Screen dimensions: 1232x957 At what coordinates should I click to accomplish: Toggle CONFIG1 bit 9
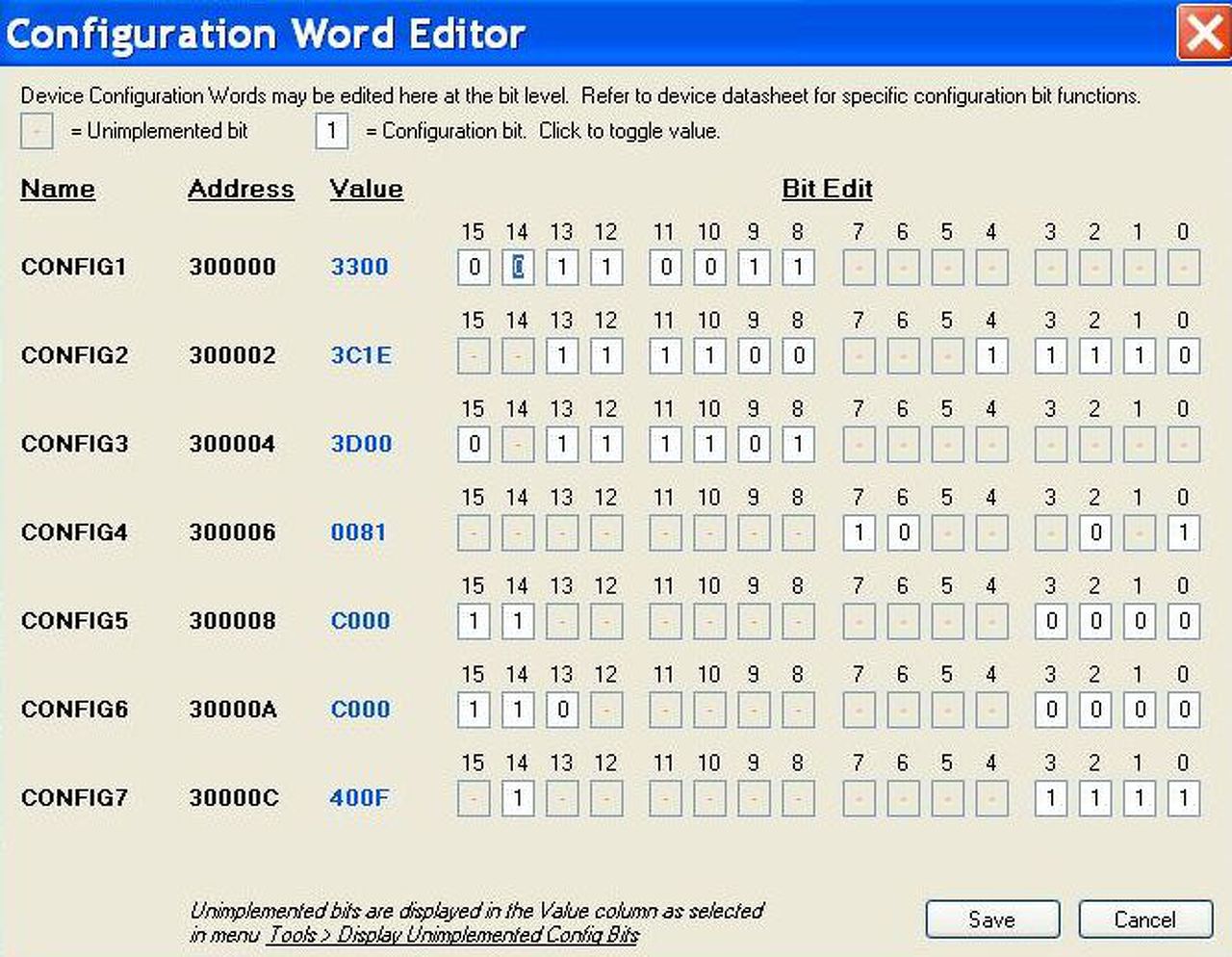point(755,267)
